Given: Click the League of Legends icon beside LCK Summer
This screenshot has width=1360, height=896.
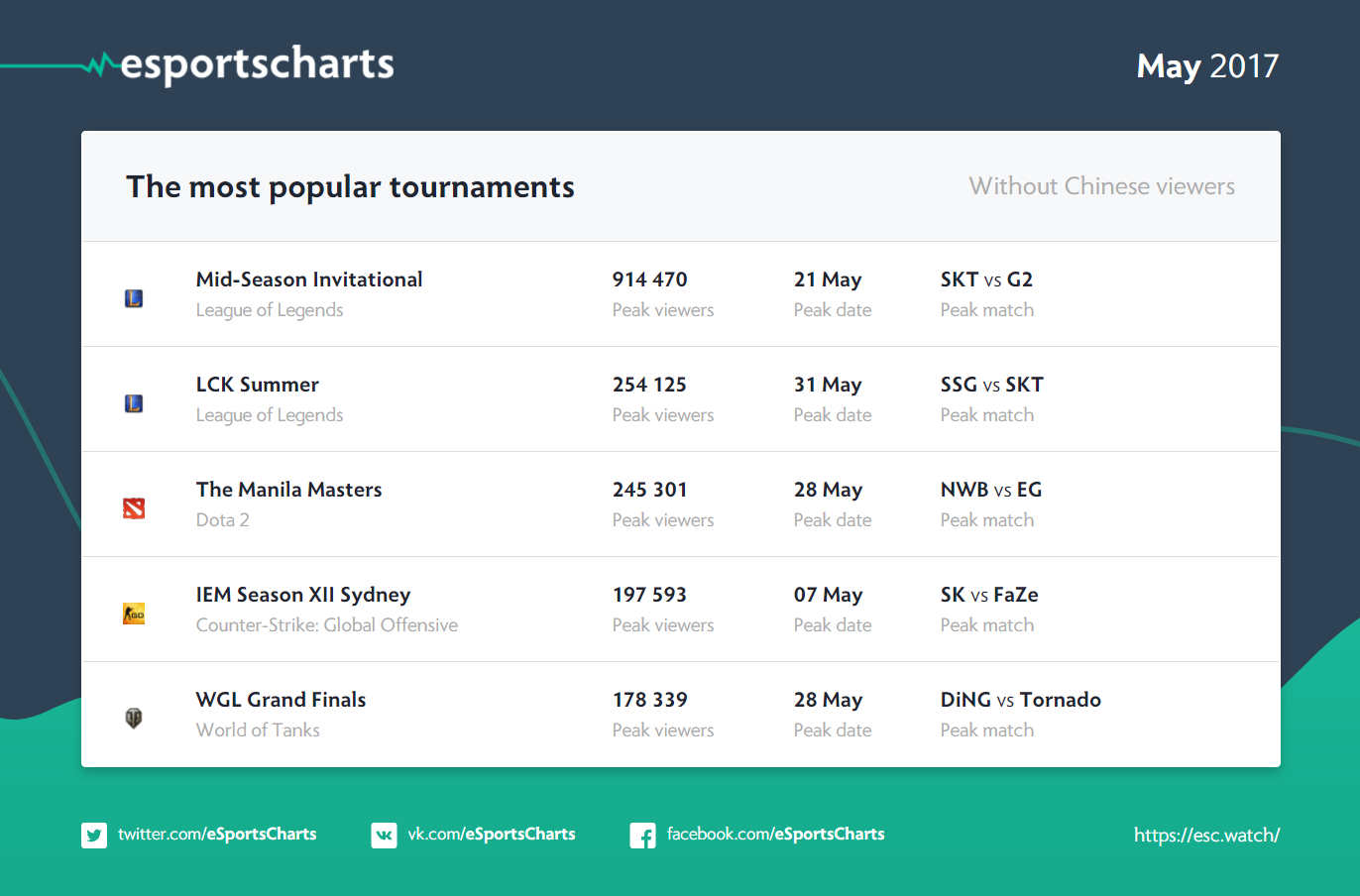Looking at the screenshot, I should click(x=134, y=403).
